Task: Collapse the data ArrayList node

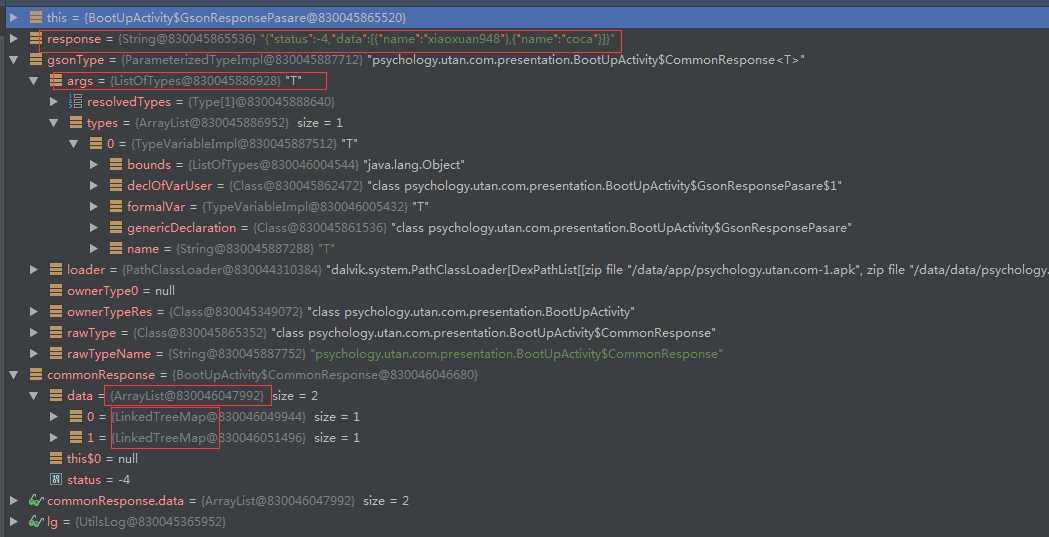Action: tap(34, 396)
